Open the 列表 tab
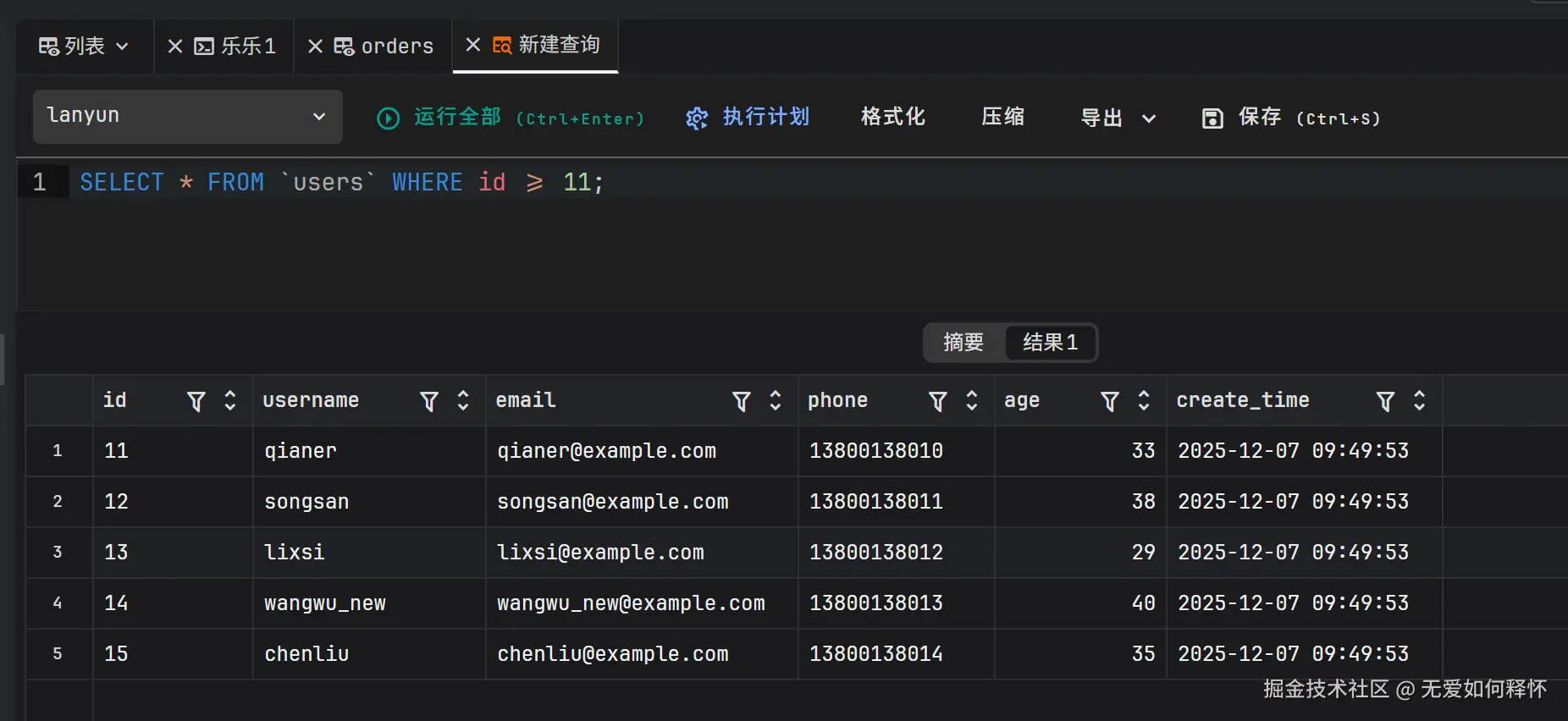Image resolution: width=1568 pixels, height=721 pixels. click(84, 46)
